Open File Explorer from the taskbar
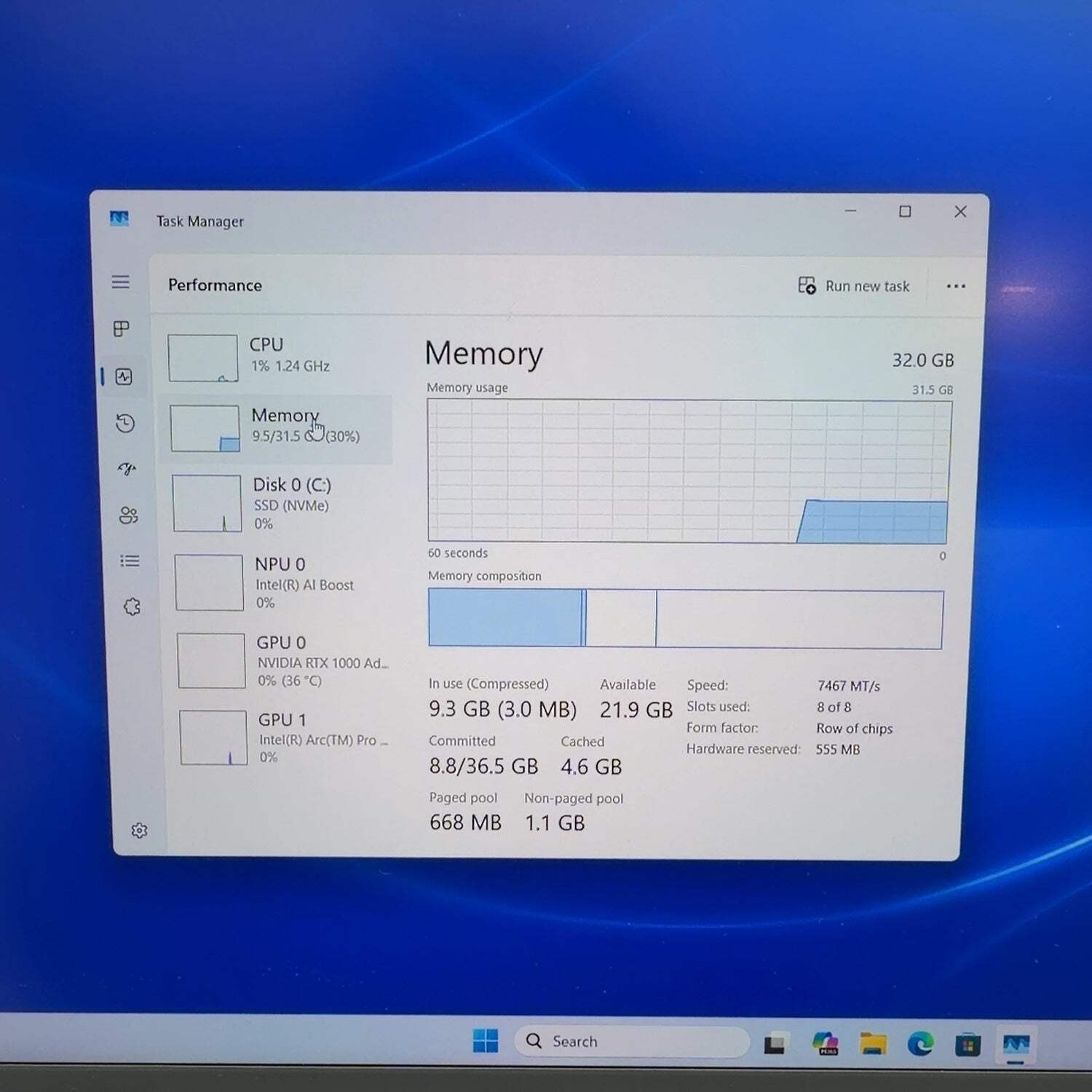Screen dimensions: 1092x1092 [x=873, y=1043]
